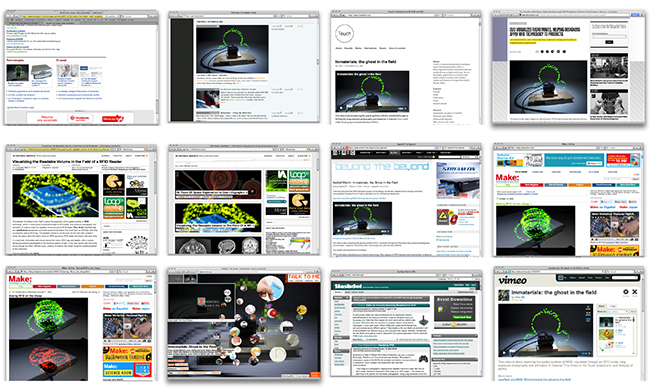
Task: Click the Download Now button in Slashdot ad
Action: tap(462, 317)
